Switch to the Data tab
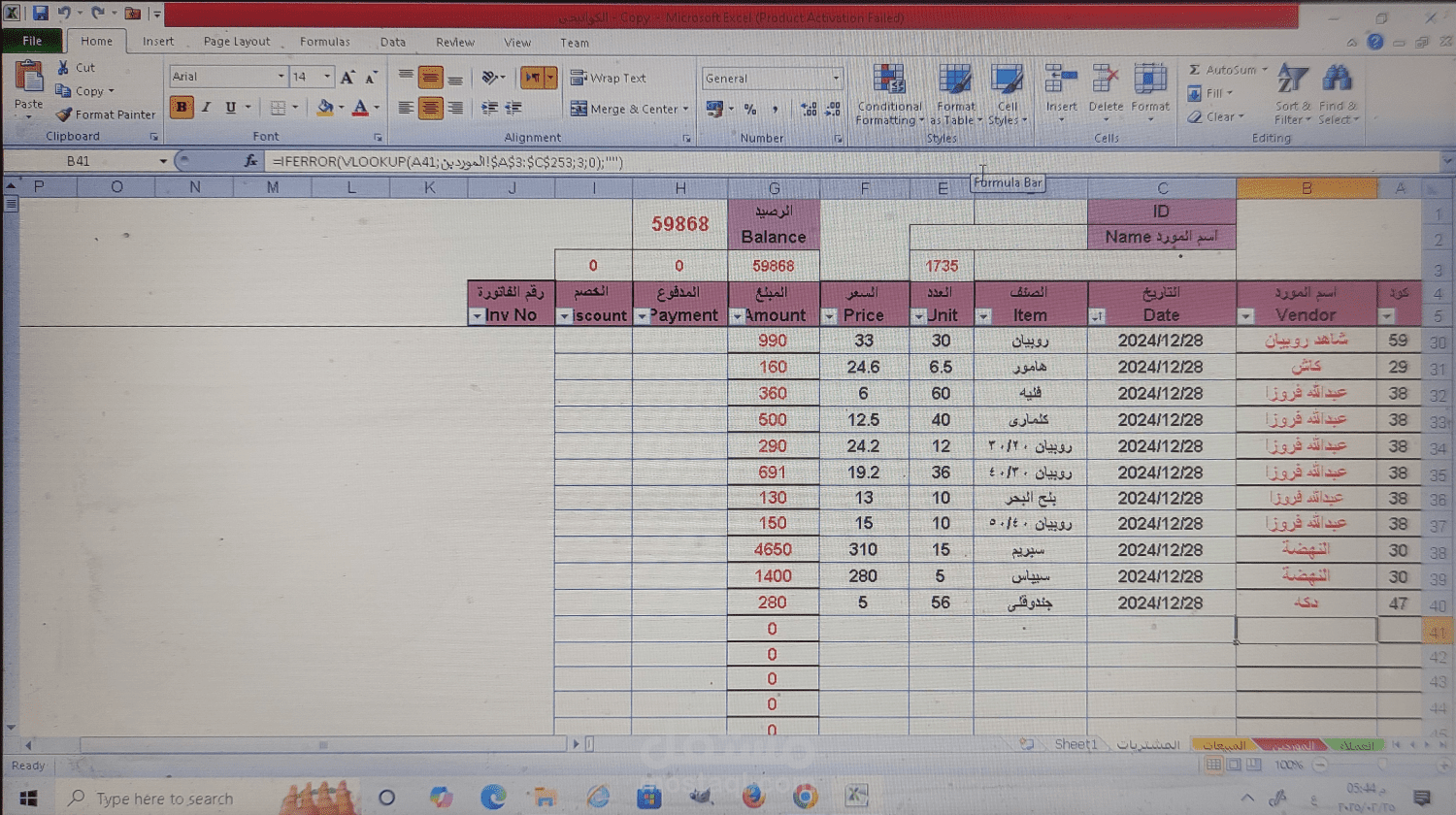Screen dimensions: 1456x815 pyautogui.click(x=393, y=42)
